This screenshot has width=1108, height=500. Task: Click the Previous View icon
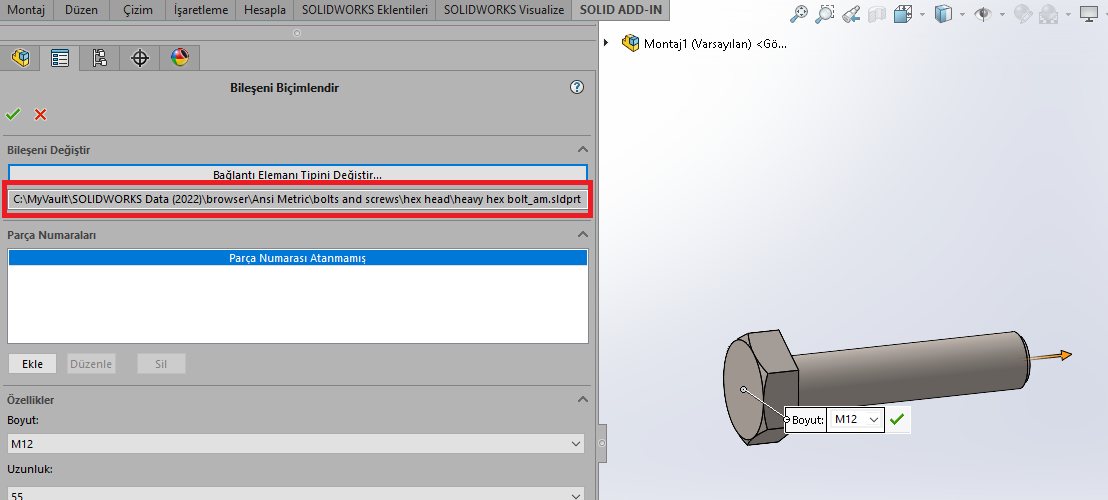pyautogui.click(x=850, y=14)
